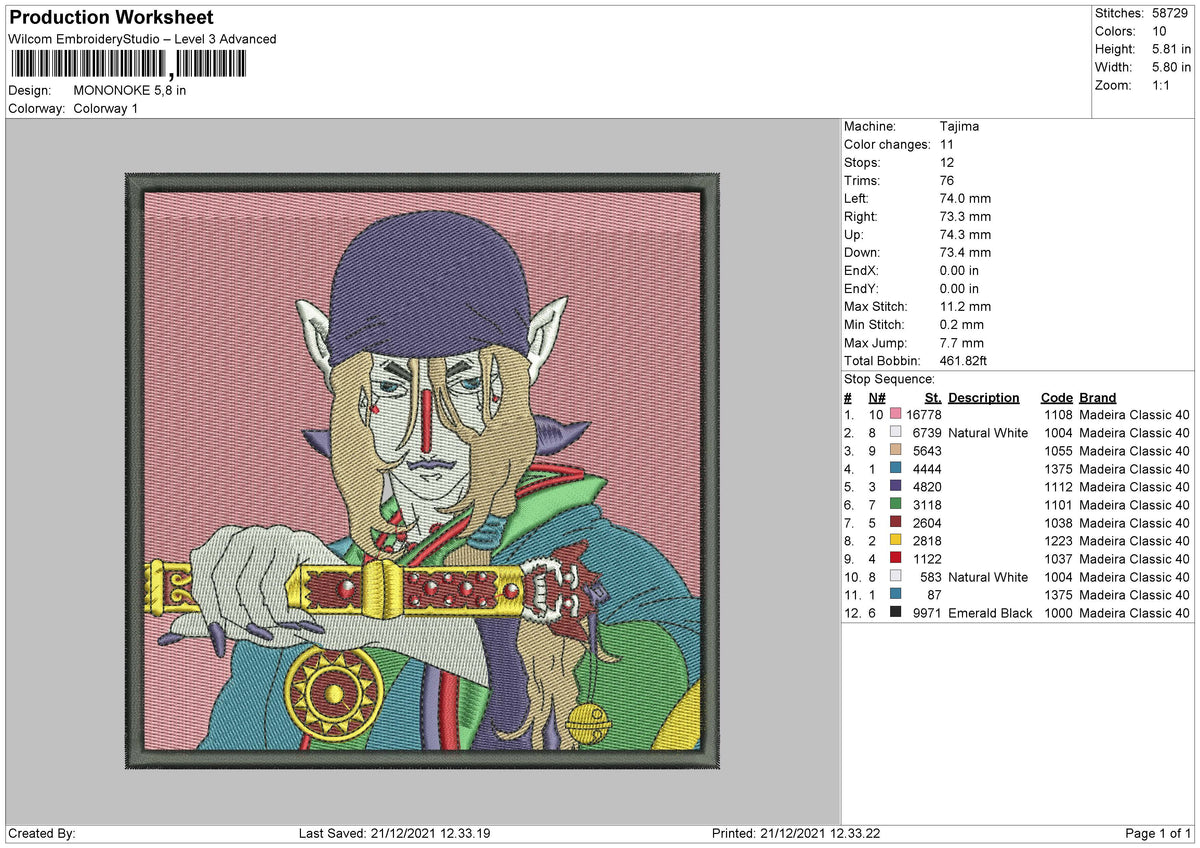Select the Emerald Black swatch in stop 12

[896, 613]
